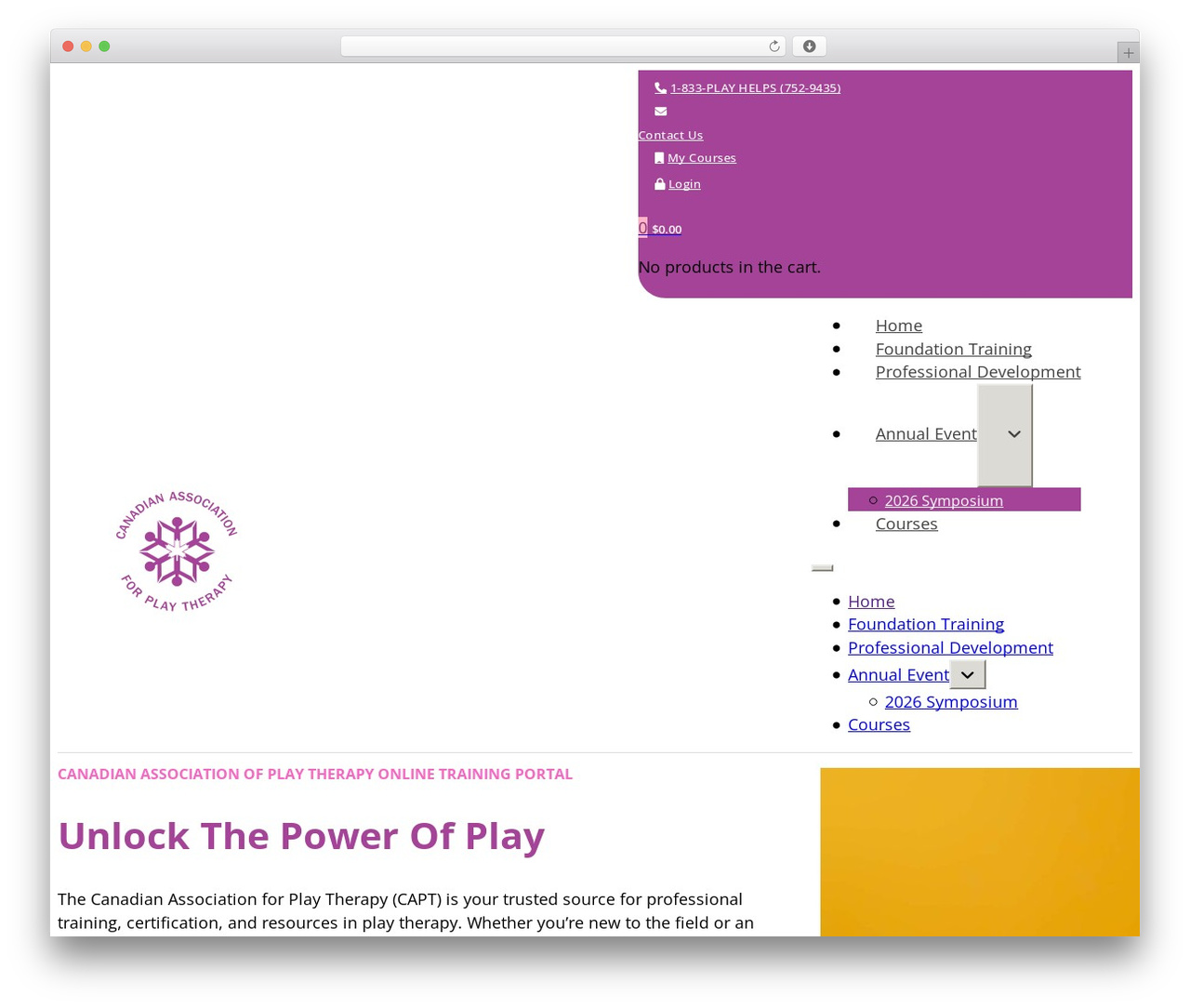Click the Canadian Association for Play Therapy logo
The width and height of the screenshot is (1190, 1008).
[177, 551]
